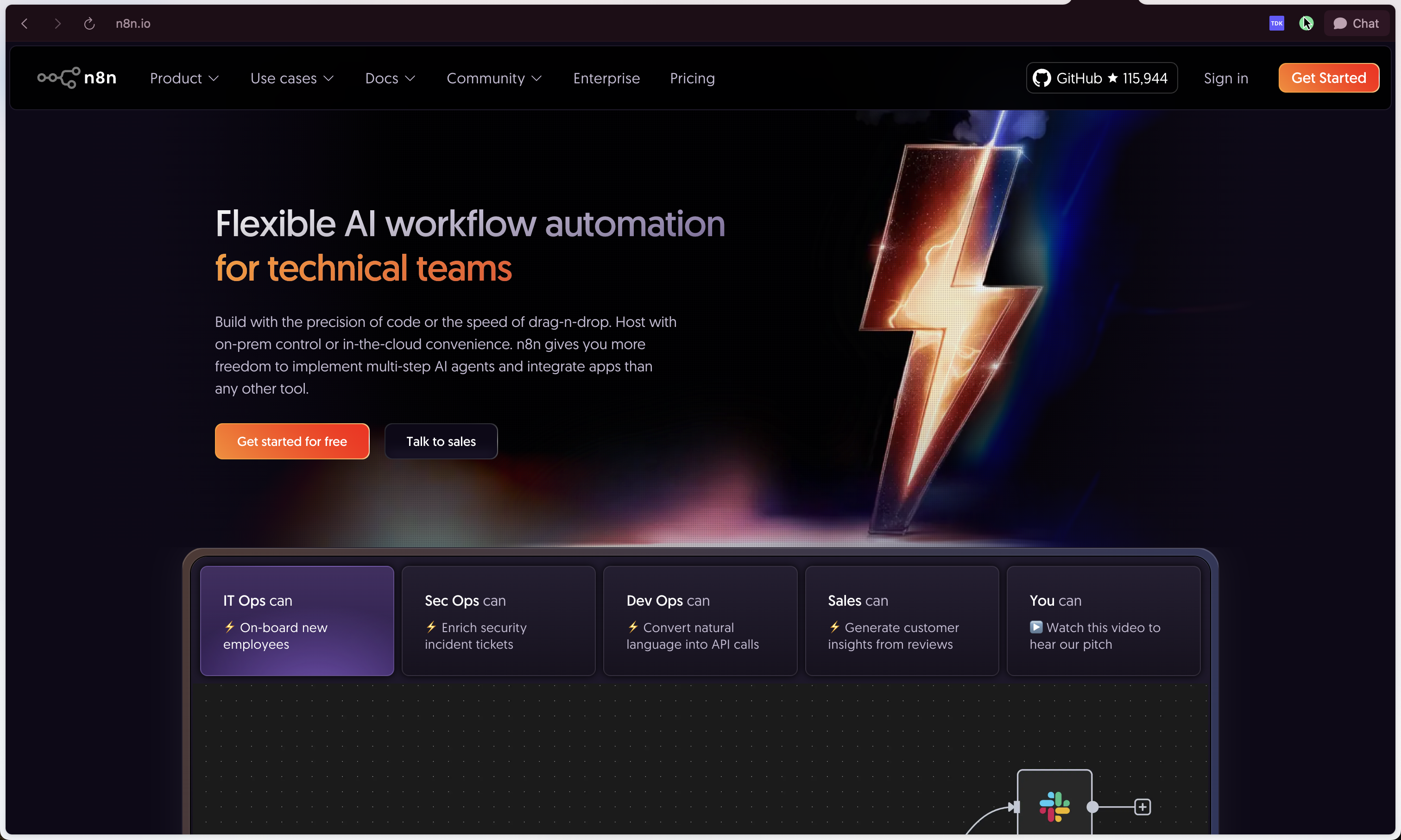The height and width of the screenshot is (840, 1401).
Task: Switch to the Dev Ops can tab
Action: point(700,621)
